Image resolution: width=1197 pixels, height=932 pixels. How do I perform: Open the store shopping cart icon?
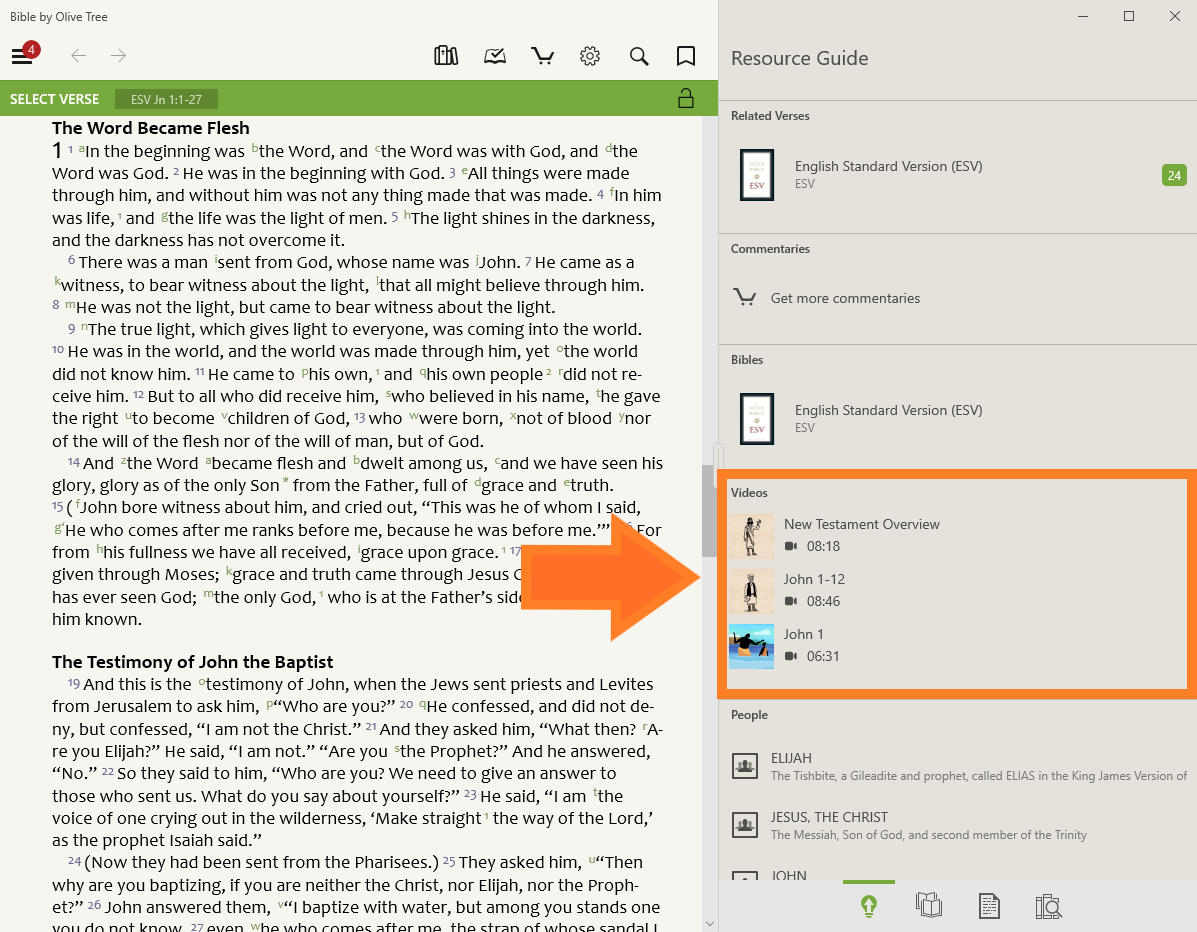point(542,56)
